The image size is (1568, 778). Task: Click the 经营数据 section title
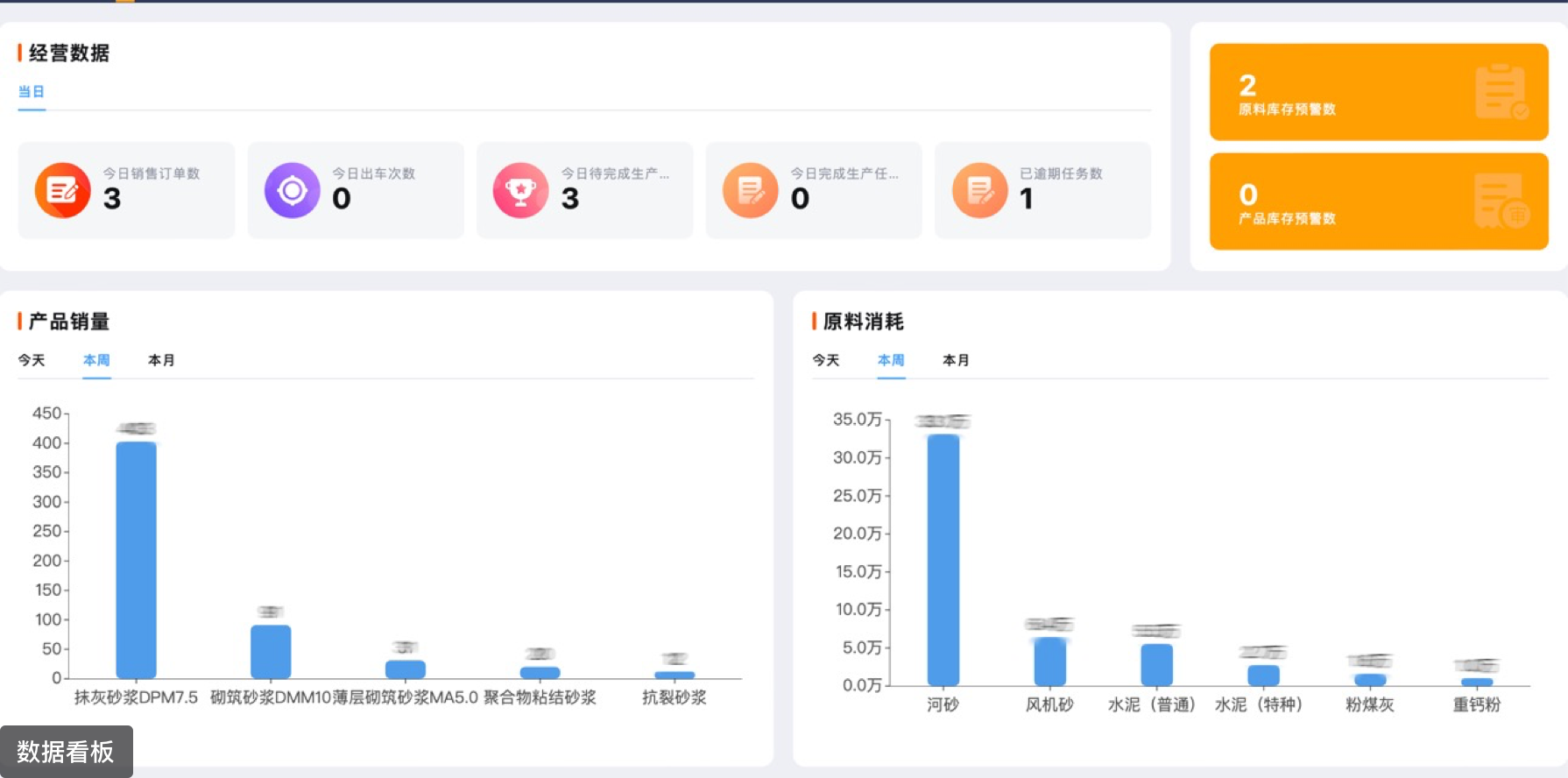pos(69,53)
